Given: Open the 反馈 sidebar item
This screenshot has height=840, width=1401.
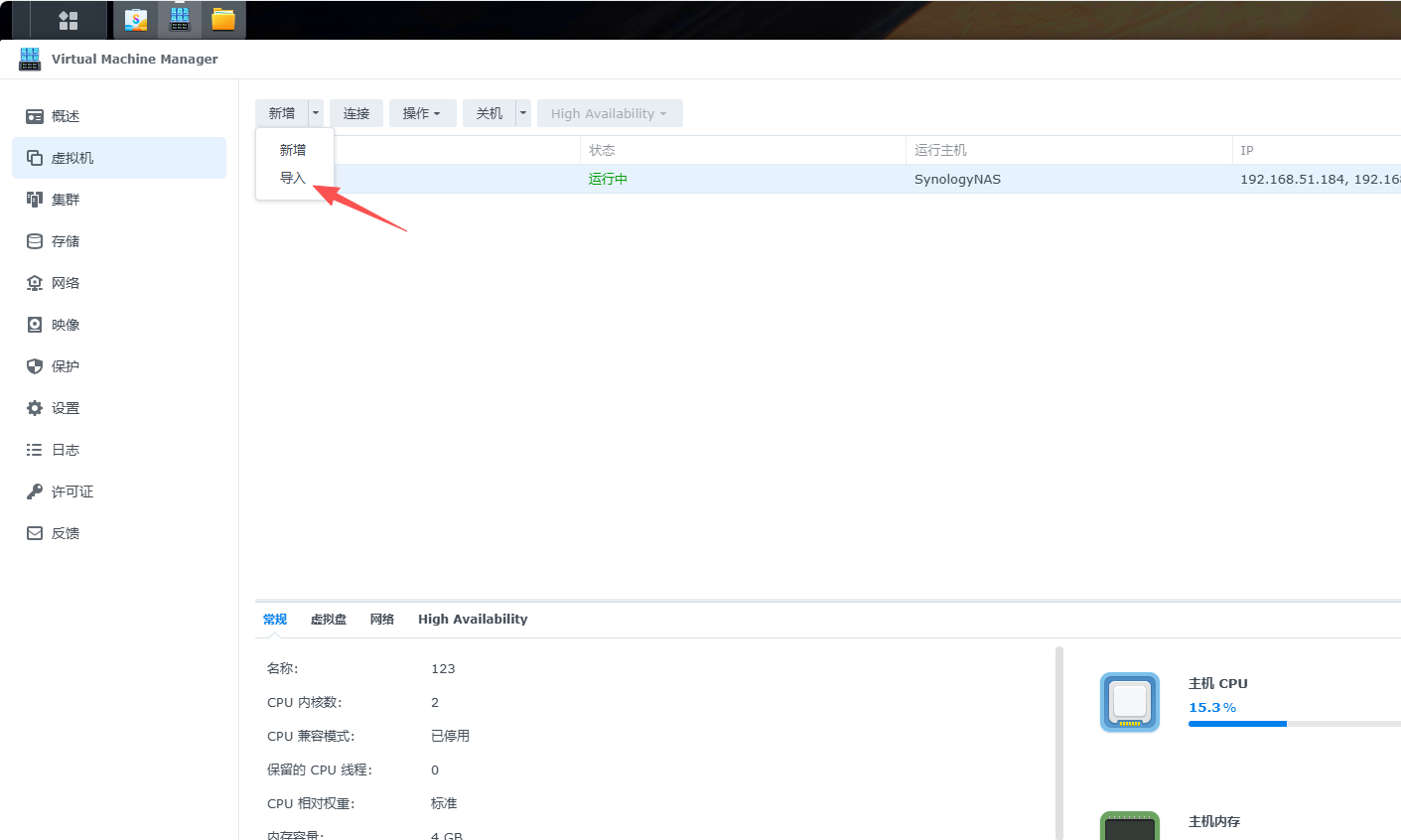Looking at the screenshot, I should click(x=65, y=532).
